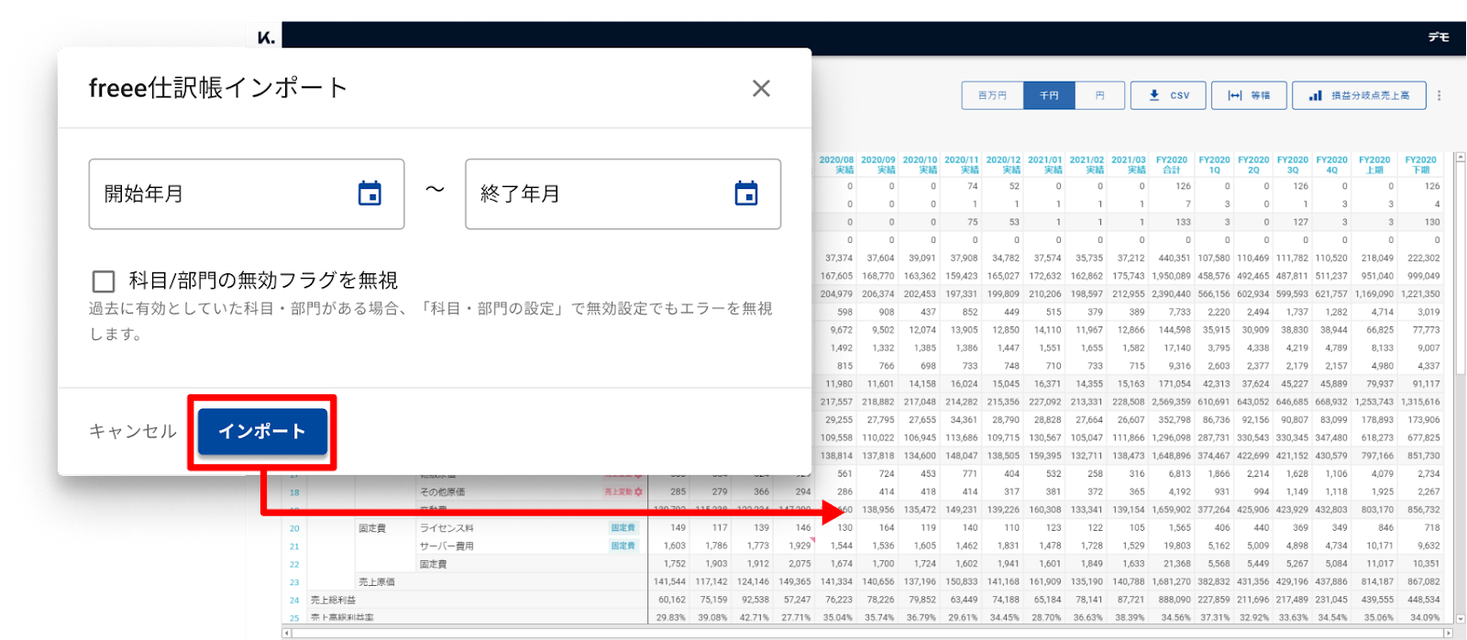Click the 2021/02 実績 column header
1467x640 pixels.
click(x=1087, y=165)
